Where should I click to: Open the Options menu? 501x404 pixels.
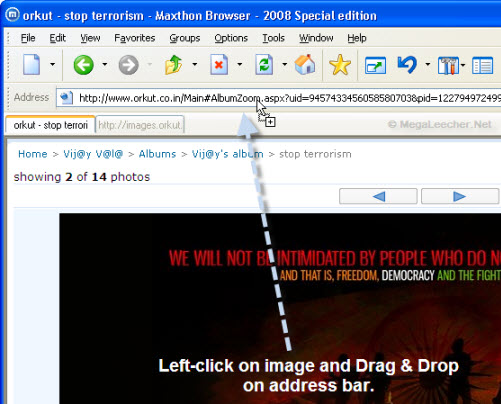pos(231,38)
